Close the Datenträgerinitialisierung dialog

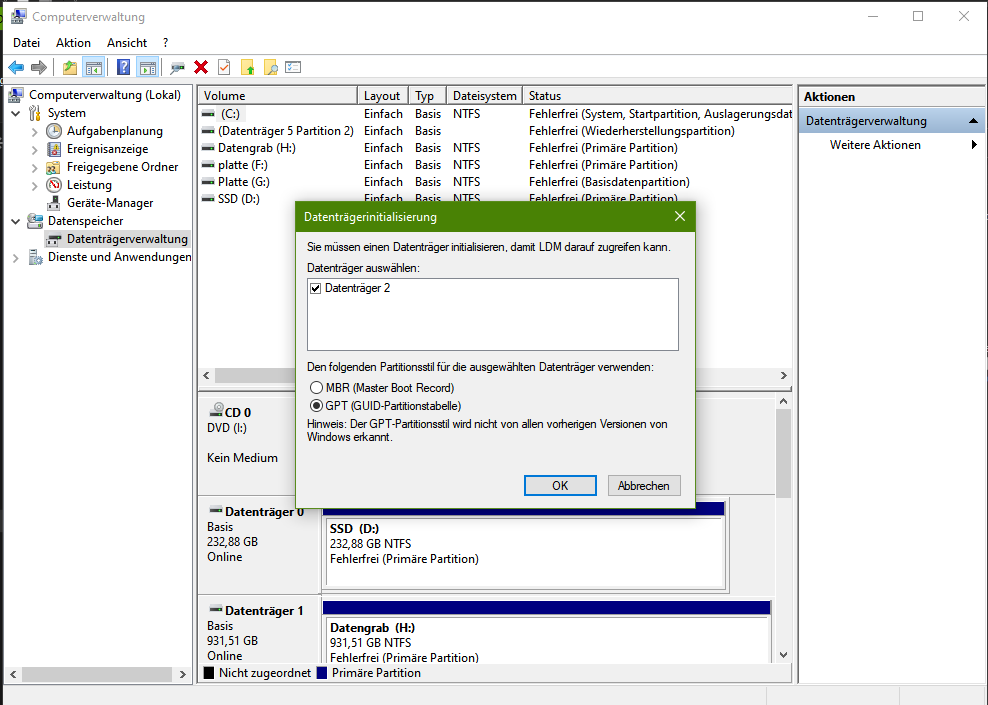[680, 216]
